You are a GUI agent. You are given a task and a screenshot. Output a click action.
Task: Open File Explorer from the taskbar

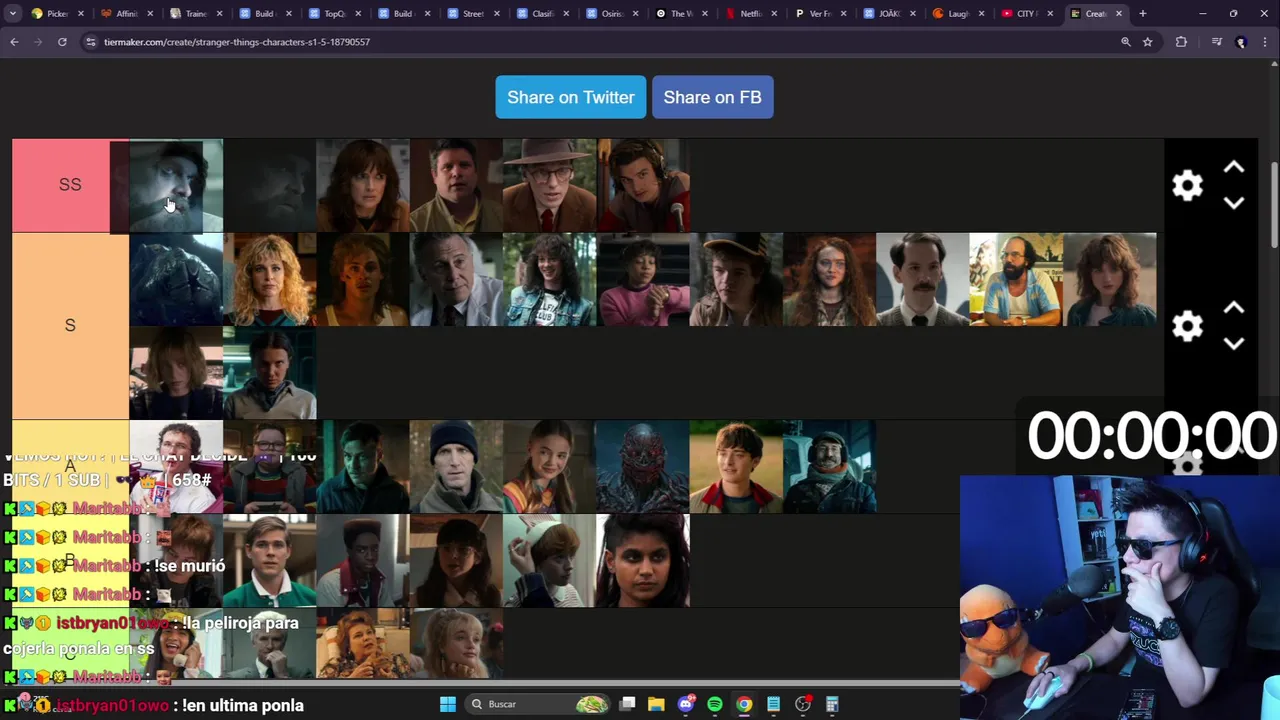click(656, 704)
